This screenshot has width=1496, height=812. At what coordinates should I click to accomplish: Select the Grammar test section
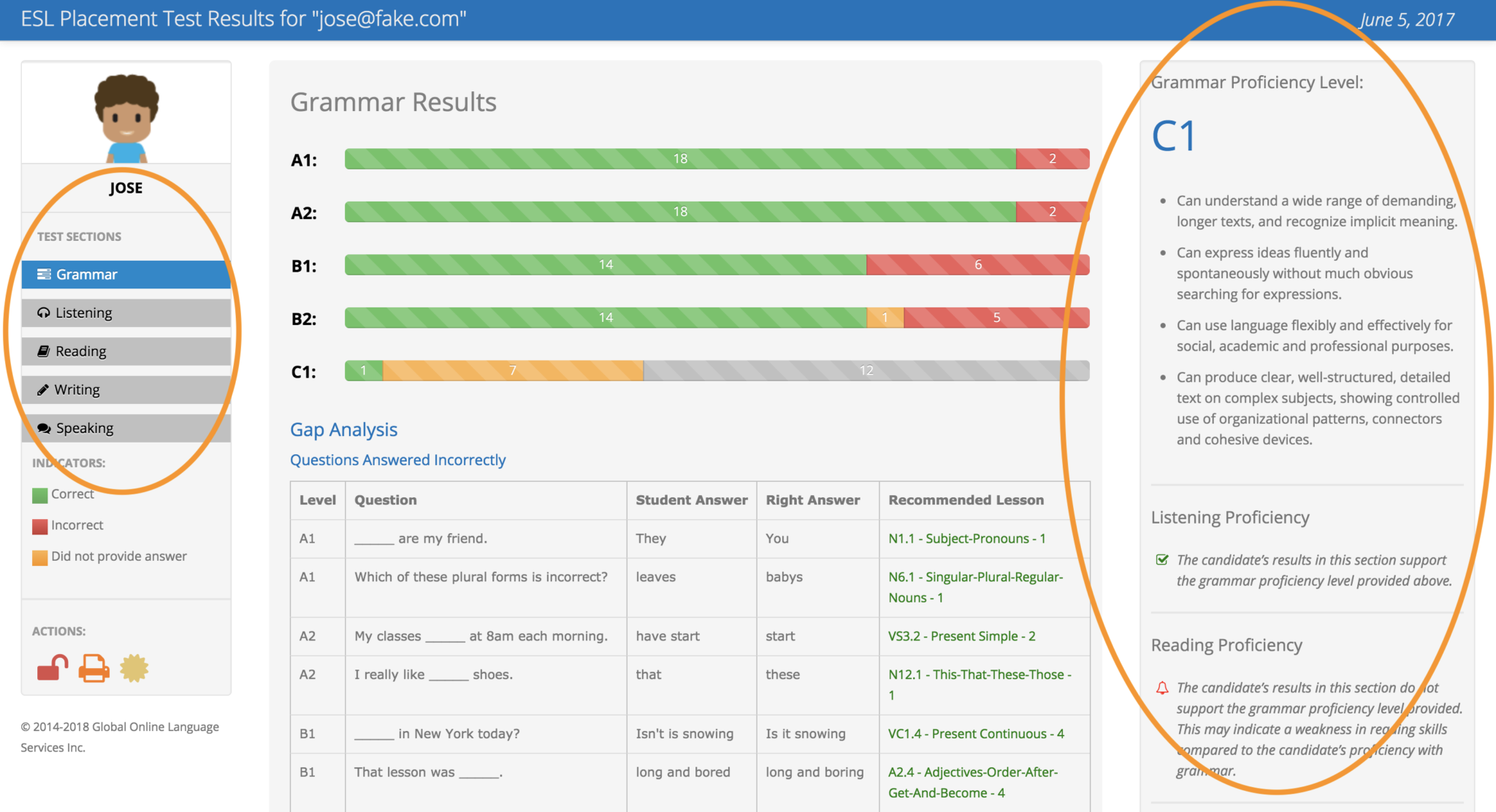point(126,275)
